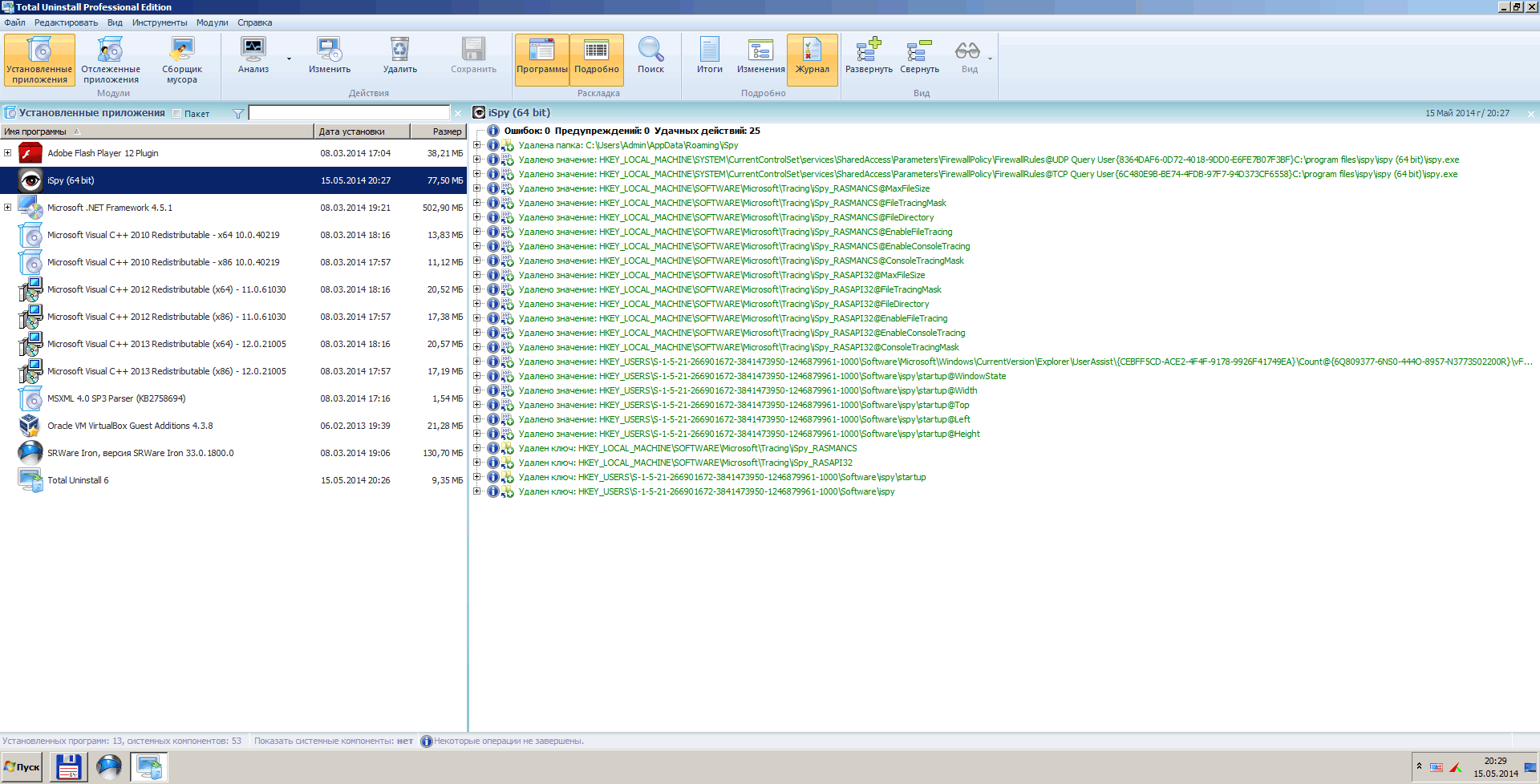Click 'Некоторые операции не завершены' status message
The width and height of the screenshot is (1540, 784).
[509, 741]
